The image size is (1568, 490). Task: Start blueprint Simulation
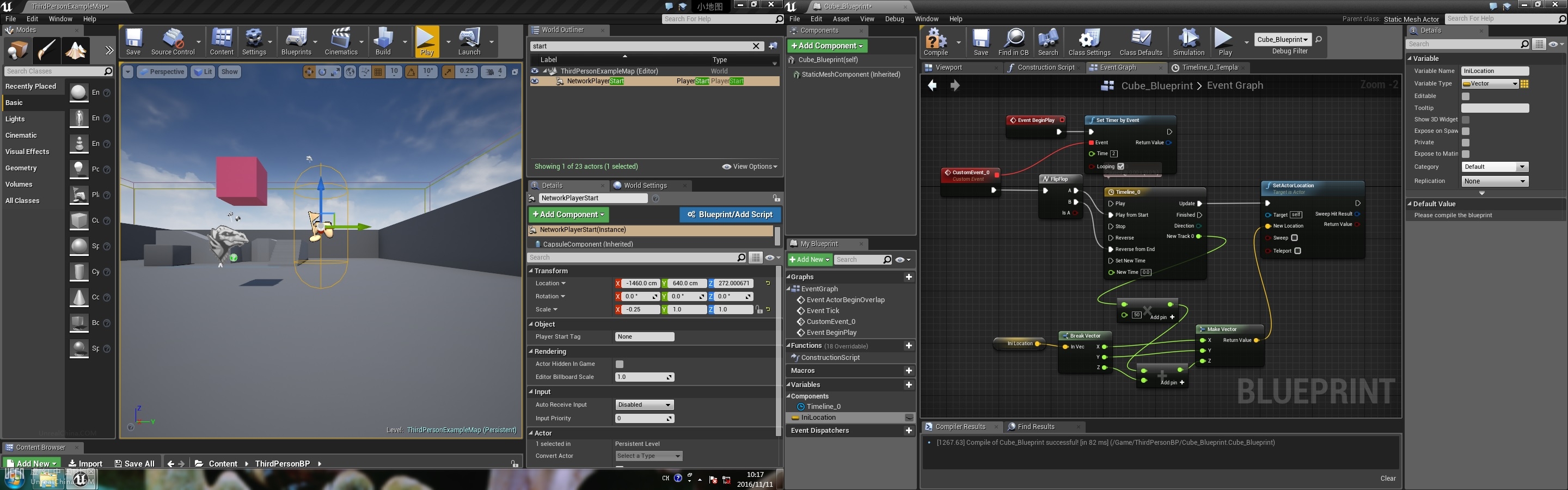click(x=1189, y=42)
